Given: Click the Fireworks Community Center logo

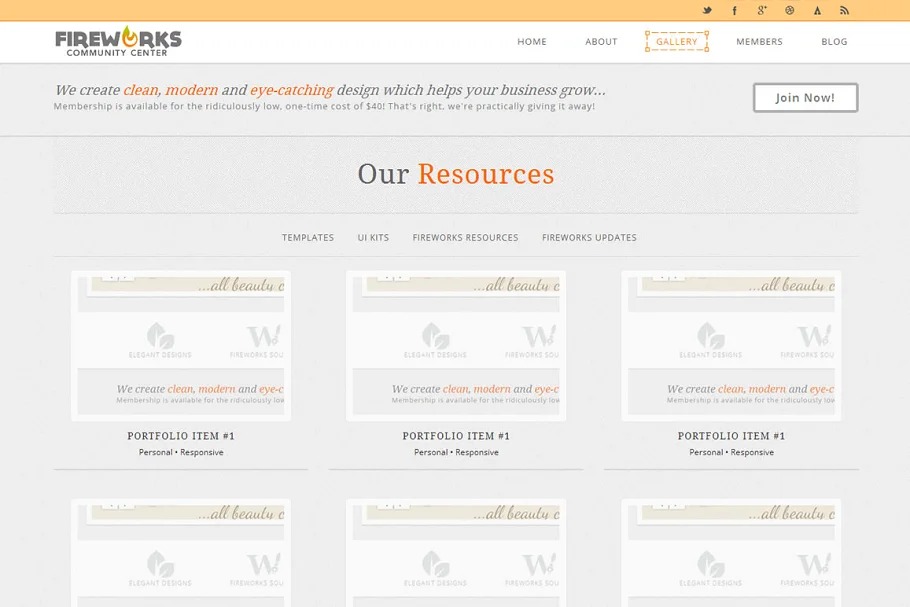Looking at the screenshot, I should (x=118, y=42).
